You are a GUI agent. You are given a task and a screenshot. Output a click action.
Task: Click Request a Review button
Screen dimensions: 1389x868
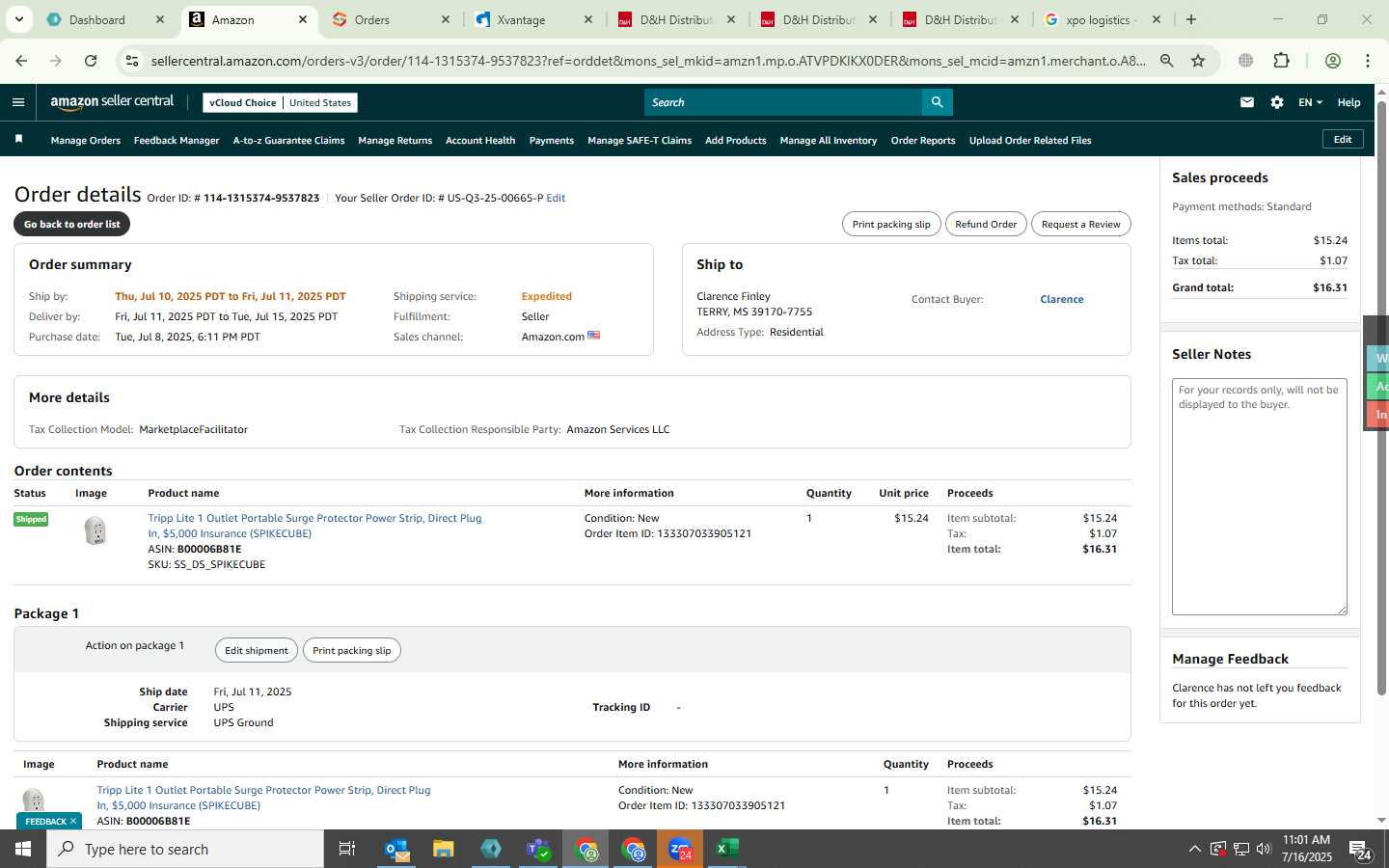(1081, 224)
